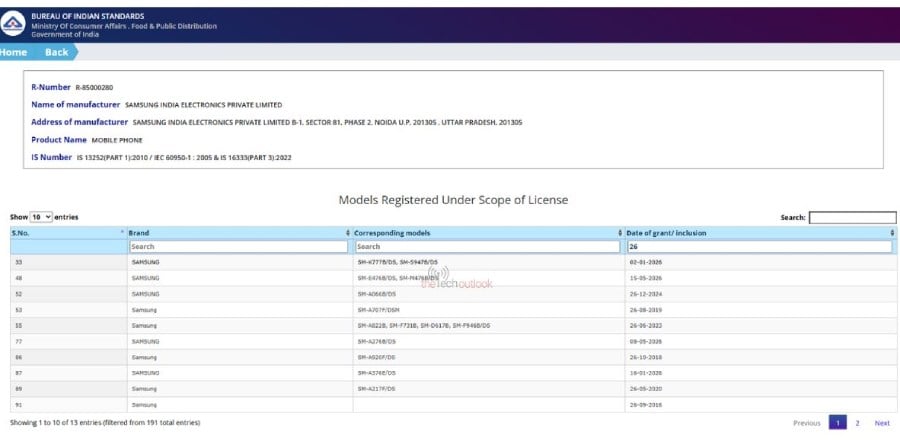Image resolution: width=900 pixels, height=440 pixels.
Task: Click the Bureau of Indian Standards logo
Action: [13, 24]
